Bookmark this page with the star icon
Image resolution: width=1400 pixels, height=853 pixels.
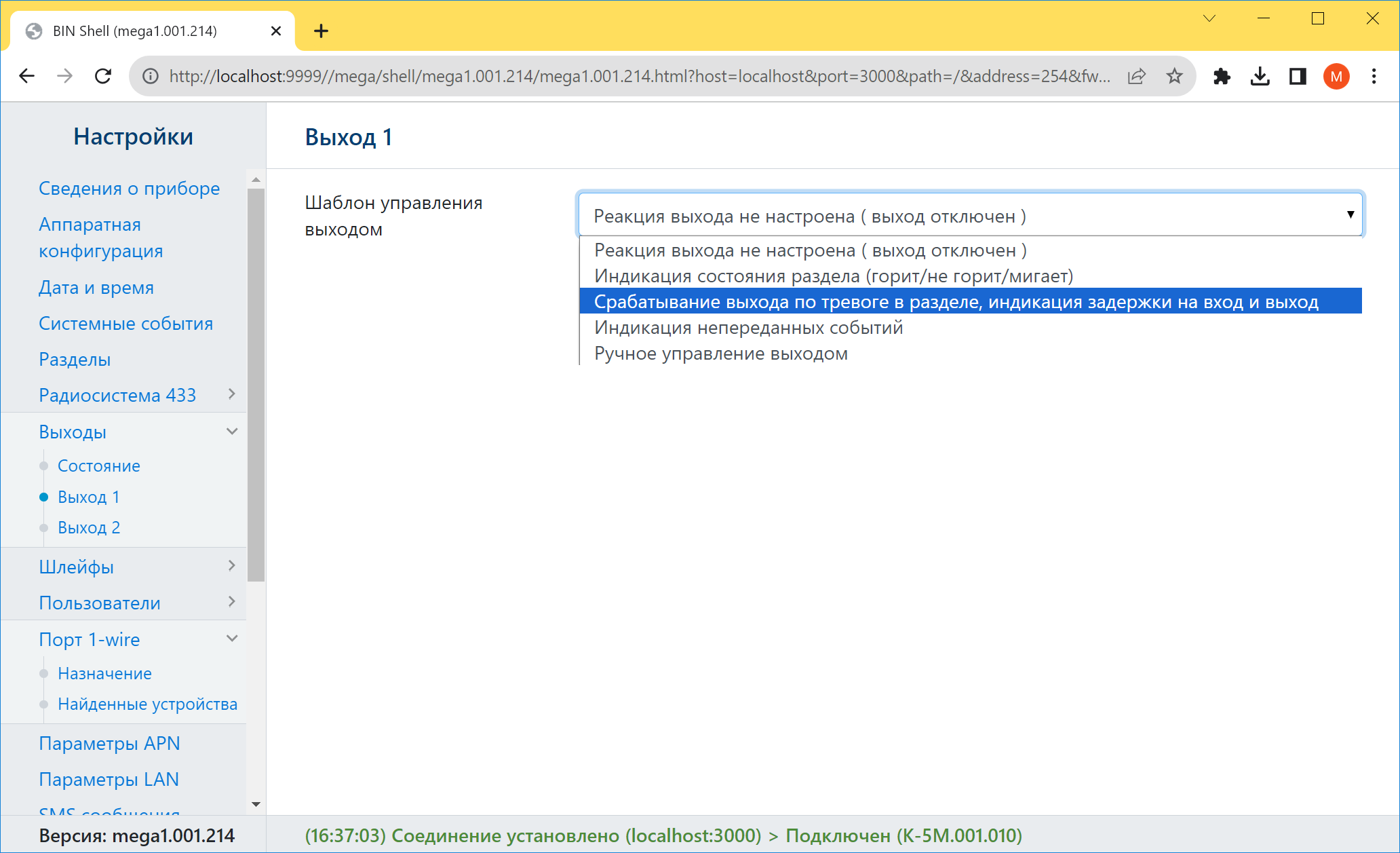click(1175, 76)
